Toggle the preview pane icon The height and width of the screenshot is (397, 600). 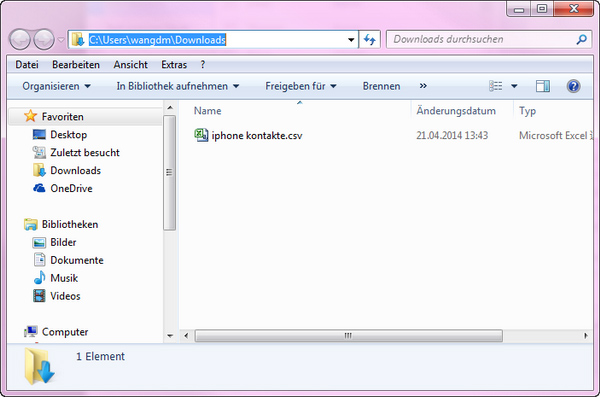tap(543, 86)
